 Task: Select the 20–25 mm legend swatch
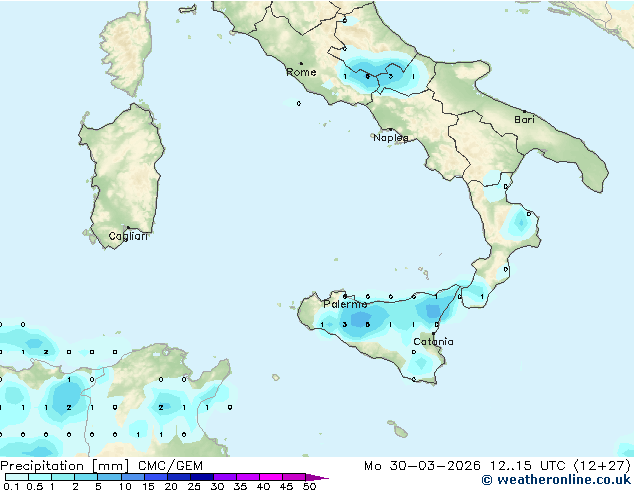pos(178,477)
